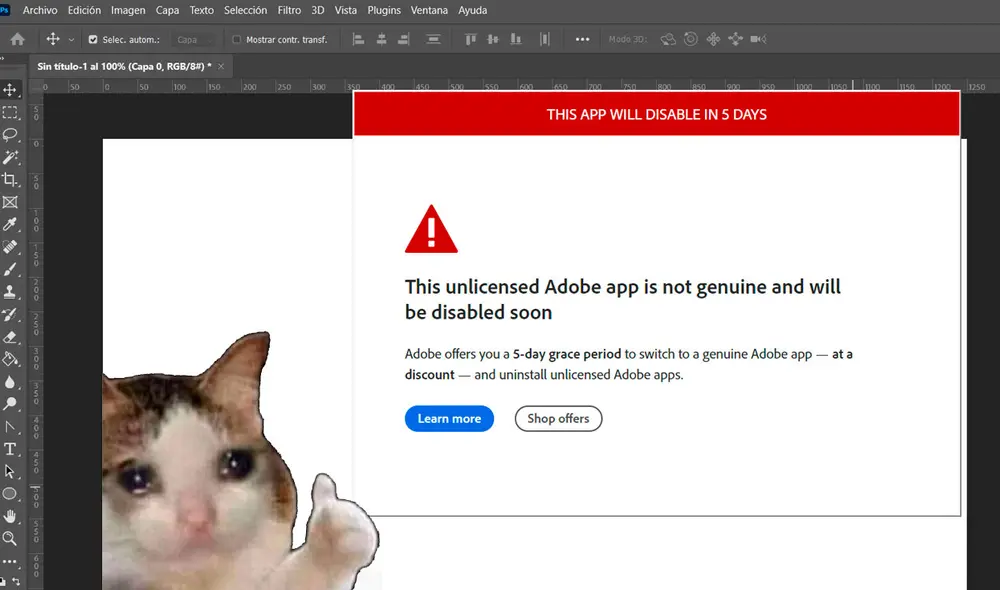This screenshot has height=590, width=1000.
Task: Open the Move tool preset chevron
Action: [x=70, y=38]
